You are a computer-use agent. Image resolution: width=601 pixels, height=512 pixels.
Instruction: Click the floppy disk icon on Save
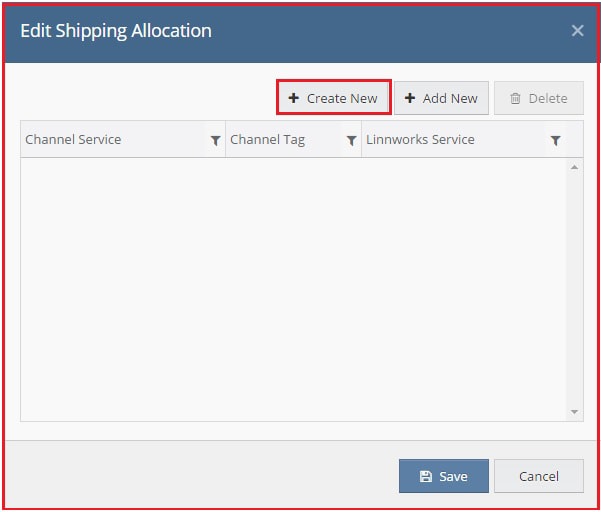(426, 476)
